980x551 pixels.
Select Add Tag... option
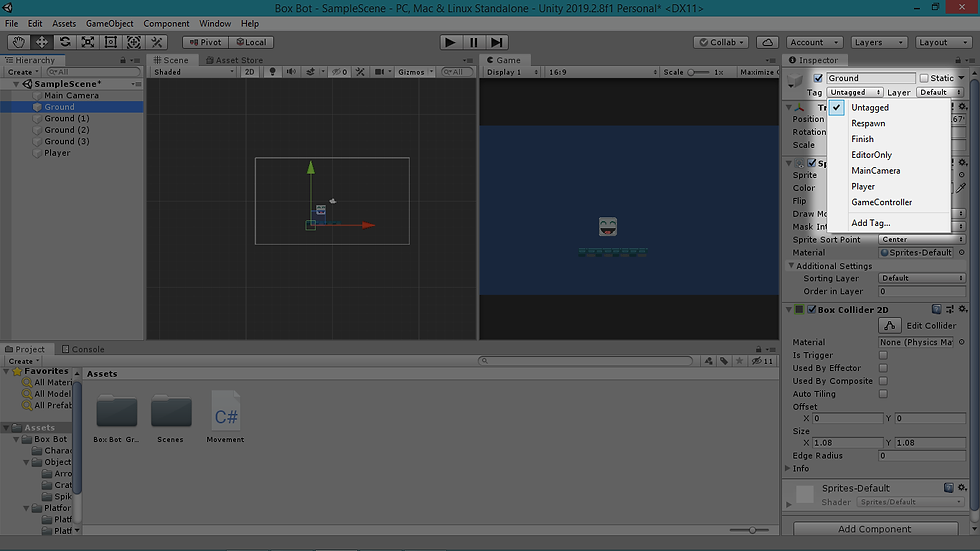pyautogui.click(x=889, y=223)
